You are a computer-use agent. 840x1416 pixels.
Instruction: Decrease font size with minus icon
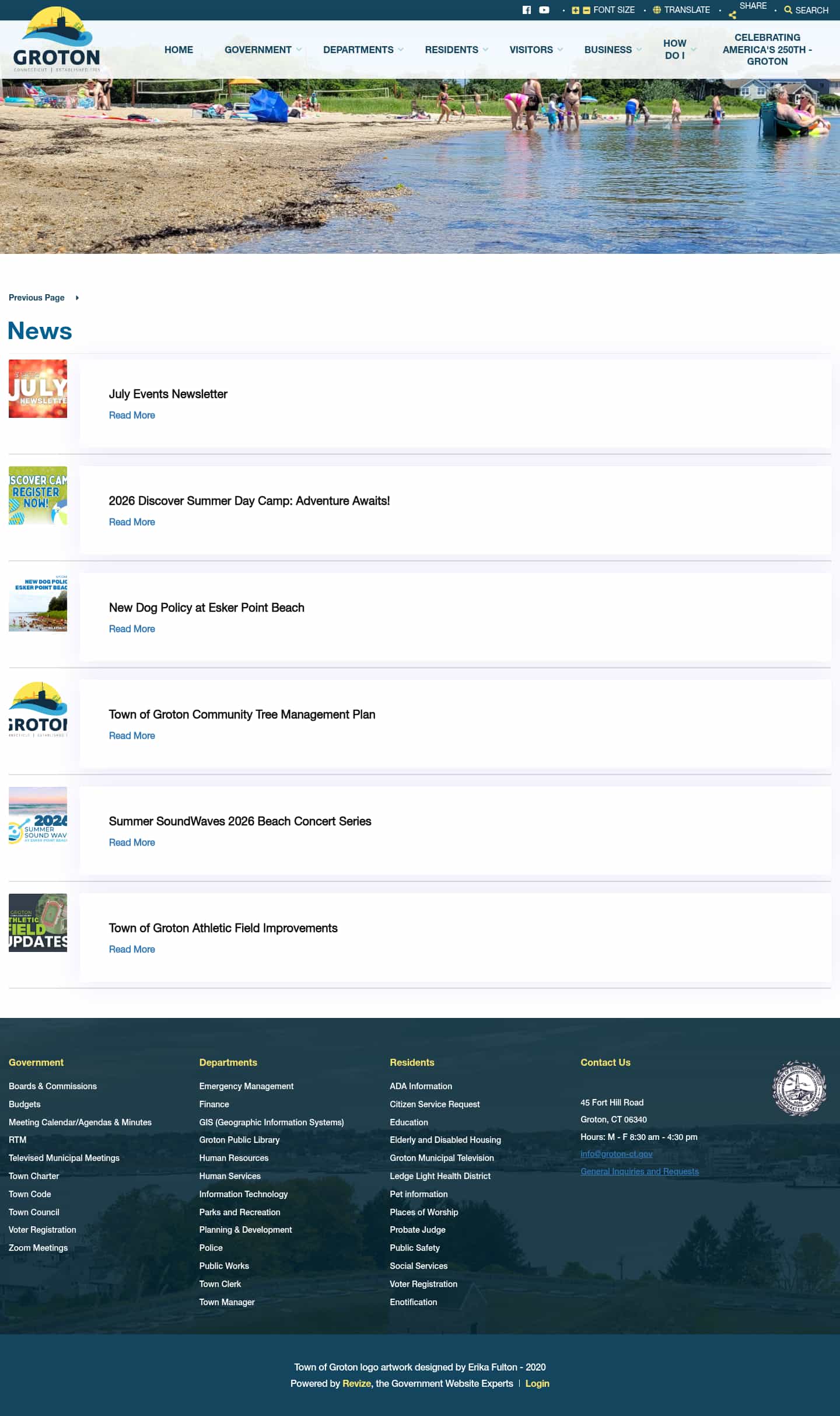(x=586, y=10)
